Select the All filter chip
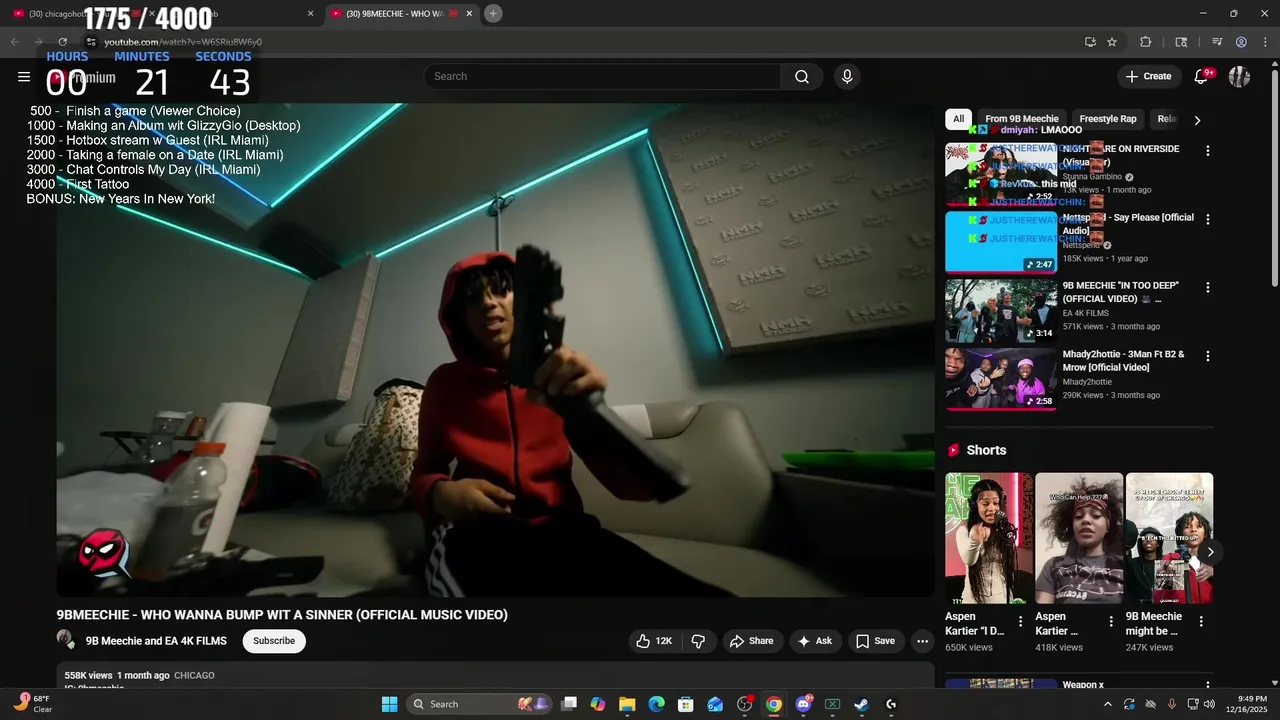 (x=958, y=119)
